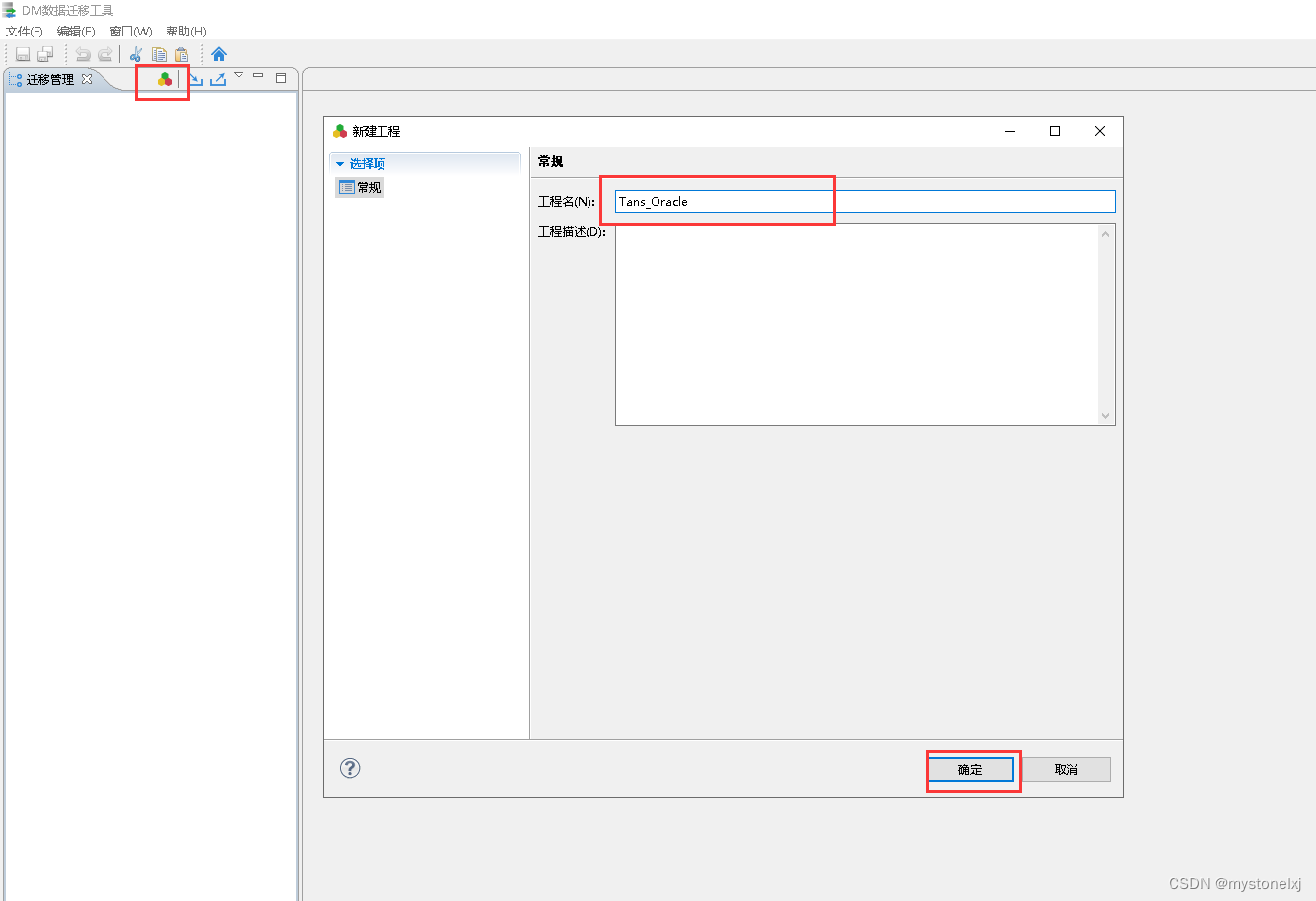Viewport: 1316px width, 901px height.
Task: Click the Undo arrow icon
Action: (x=83, y=54)
